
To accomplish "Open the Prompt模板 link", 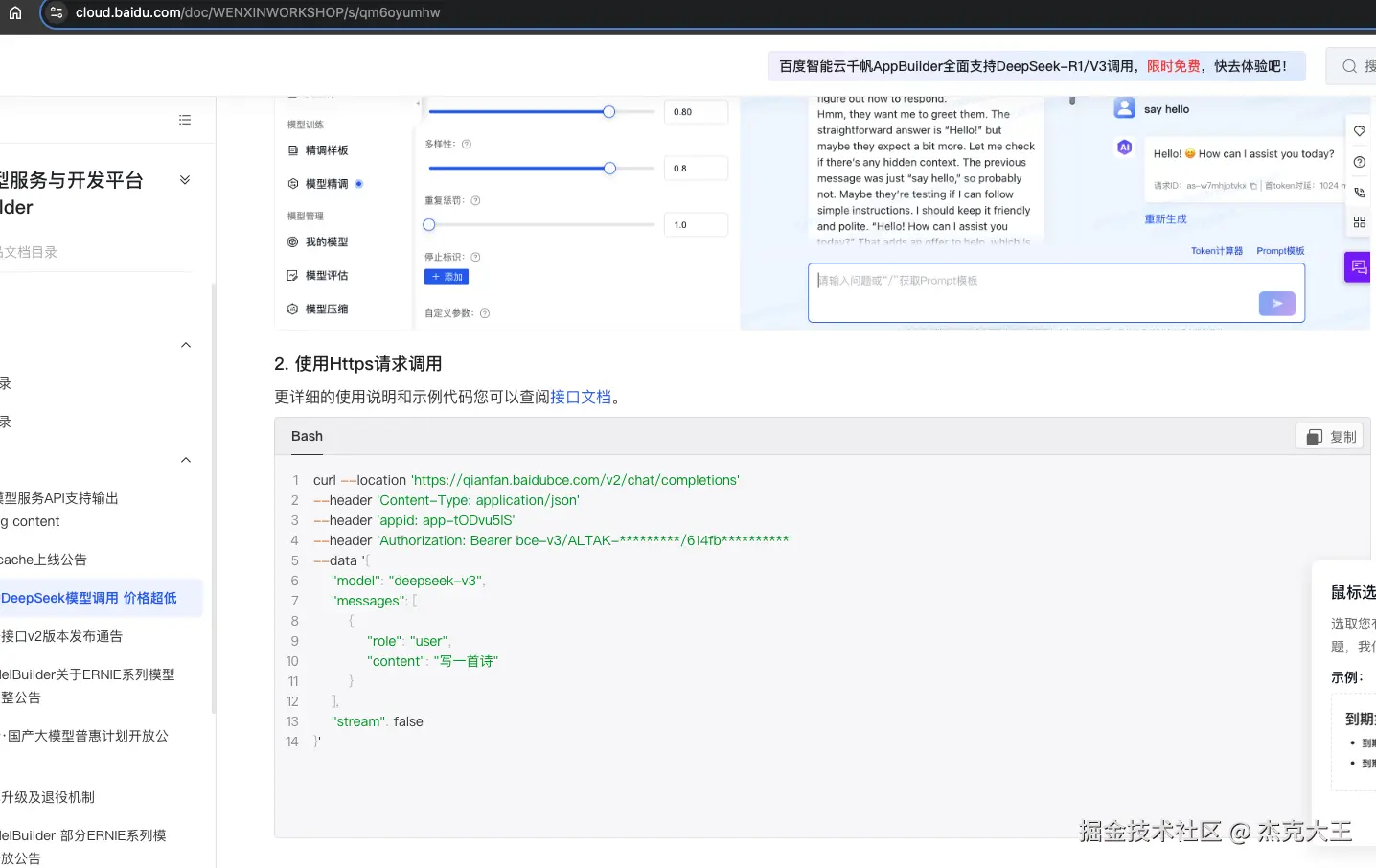I will coord(1280,251).
